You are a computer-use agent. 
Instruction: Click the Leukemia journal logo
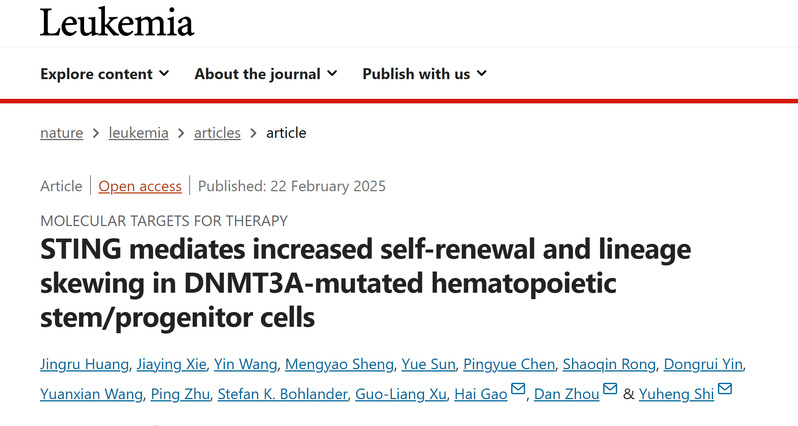[117, 23]
